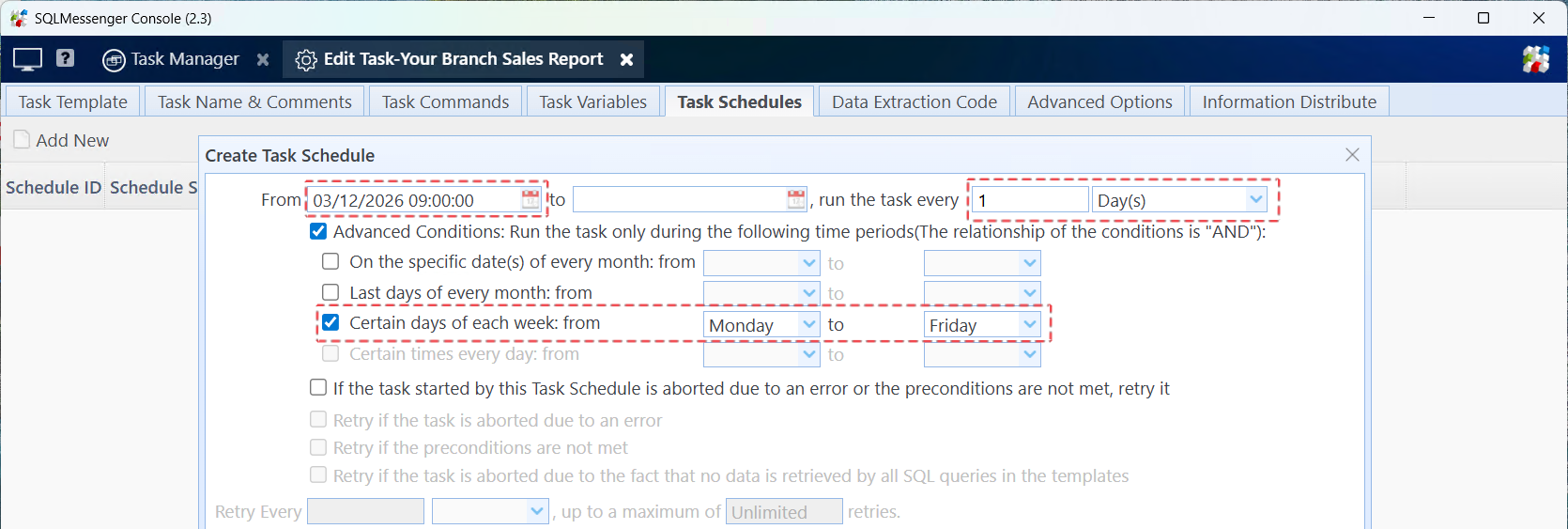The image size is (1568, 529).
Task: Open the Information Distribute tab
Action: pyautogui.click(x=1289, y=101)
